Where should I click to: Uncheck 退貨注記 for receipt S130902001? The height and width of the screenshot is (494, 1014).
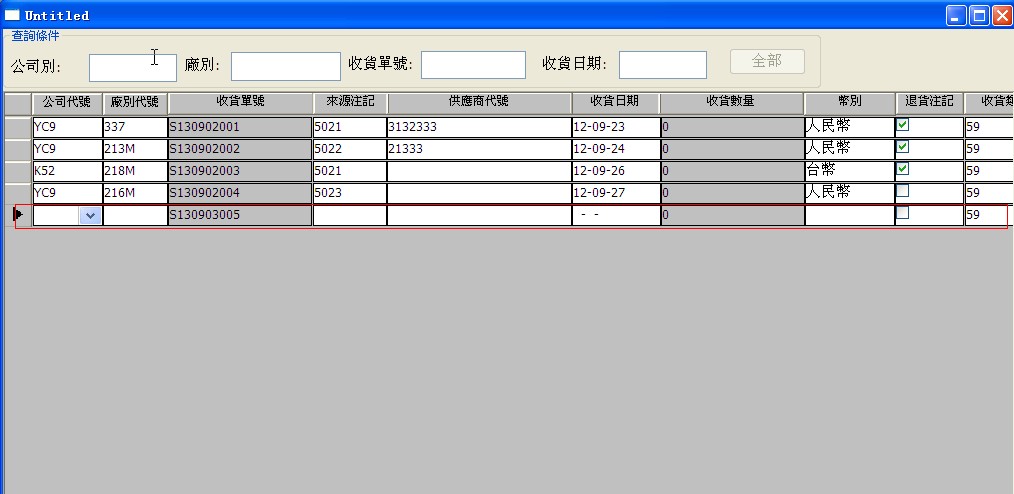903,126
